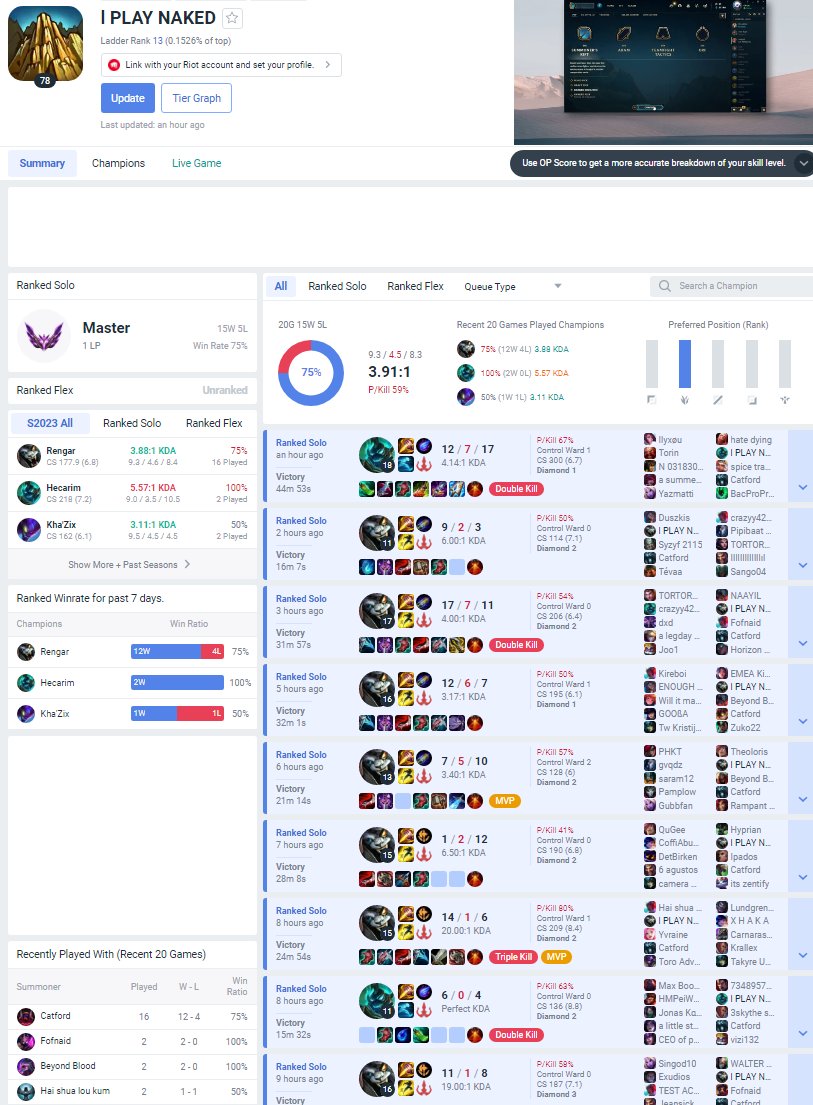This screenshot has height=1105, width=813.
Task: Expand details of the 21m 14s victory match
Action: (x=802, y=799)
